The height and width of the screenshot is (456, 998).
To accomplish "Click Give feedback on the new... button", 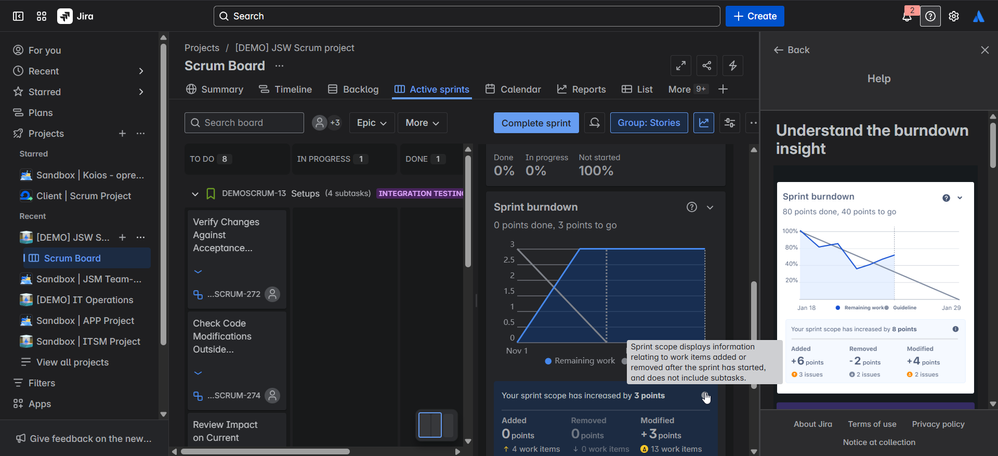I will pyautogui.click(x=84, y=438).
